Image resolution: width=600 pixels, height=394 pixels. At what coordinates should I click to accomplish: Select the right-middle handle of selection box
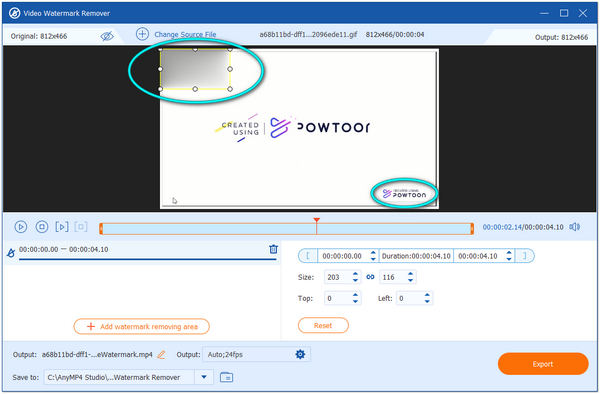(x=230, y=69)
